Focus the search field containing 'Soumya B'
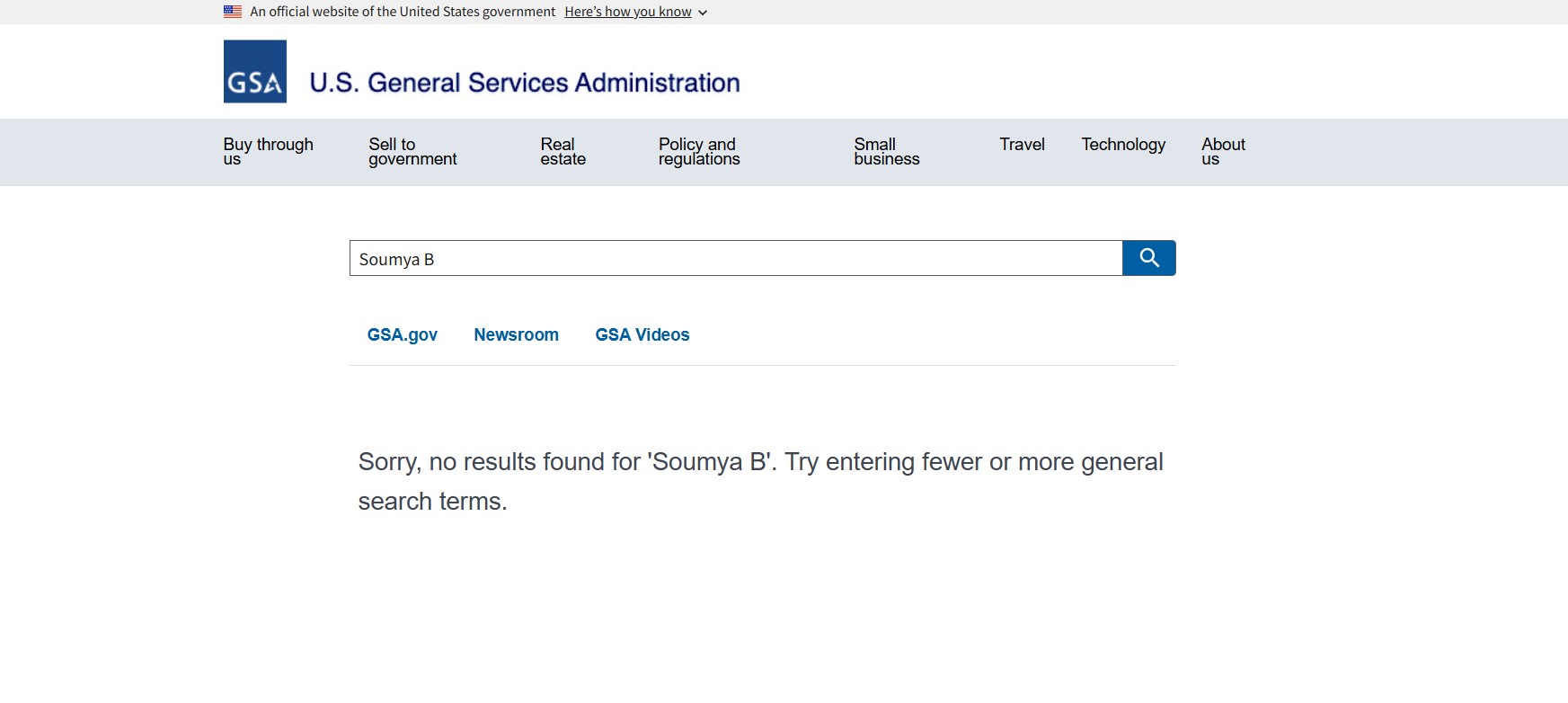Image resolution: width=1568 pixels, height=703 pixels. (735, 259)
